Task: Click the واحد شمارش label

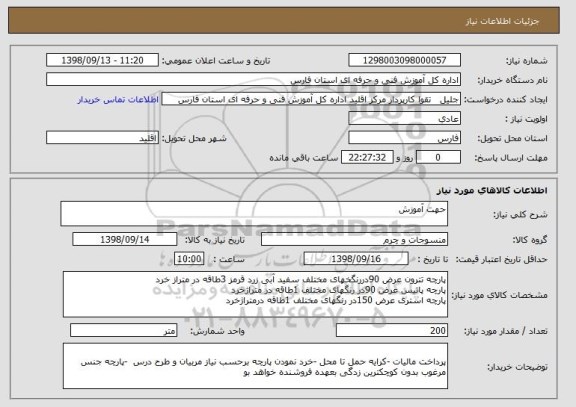Action: (x=217, y=331)
